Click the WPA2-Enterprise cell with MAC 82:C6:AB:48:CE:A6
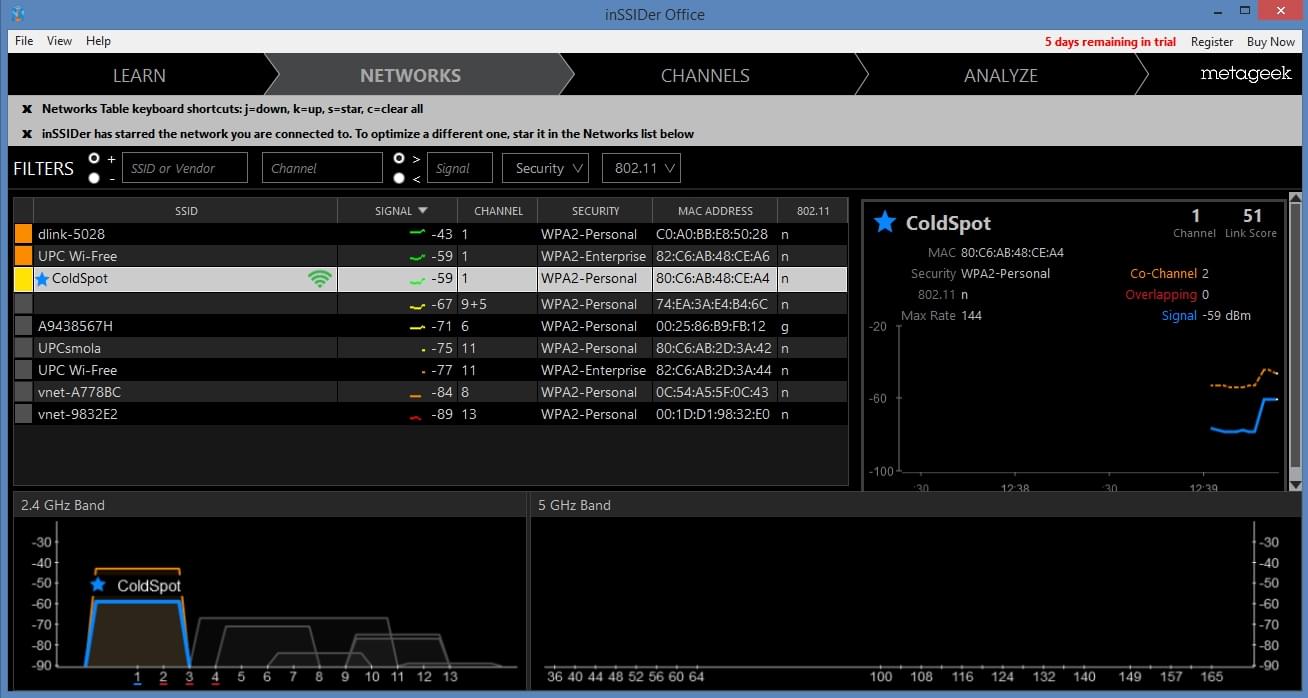The image size is (1308, 698). coord(594,256)
